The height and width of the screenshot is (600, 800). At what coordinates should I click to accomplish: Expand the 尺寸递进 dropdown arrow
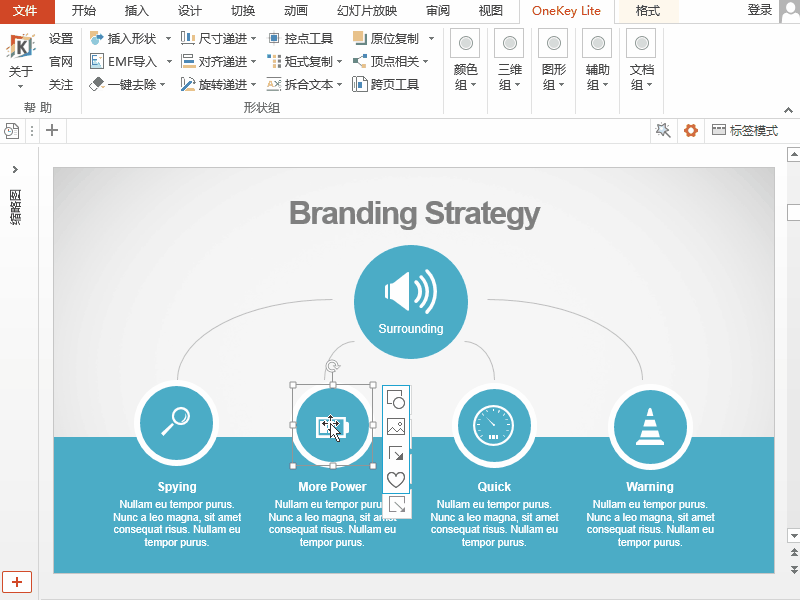point(254,39)
